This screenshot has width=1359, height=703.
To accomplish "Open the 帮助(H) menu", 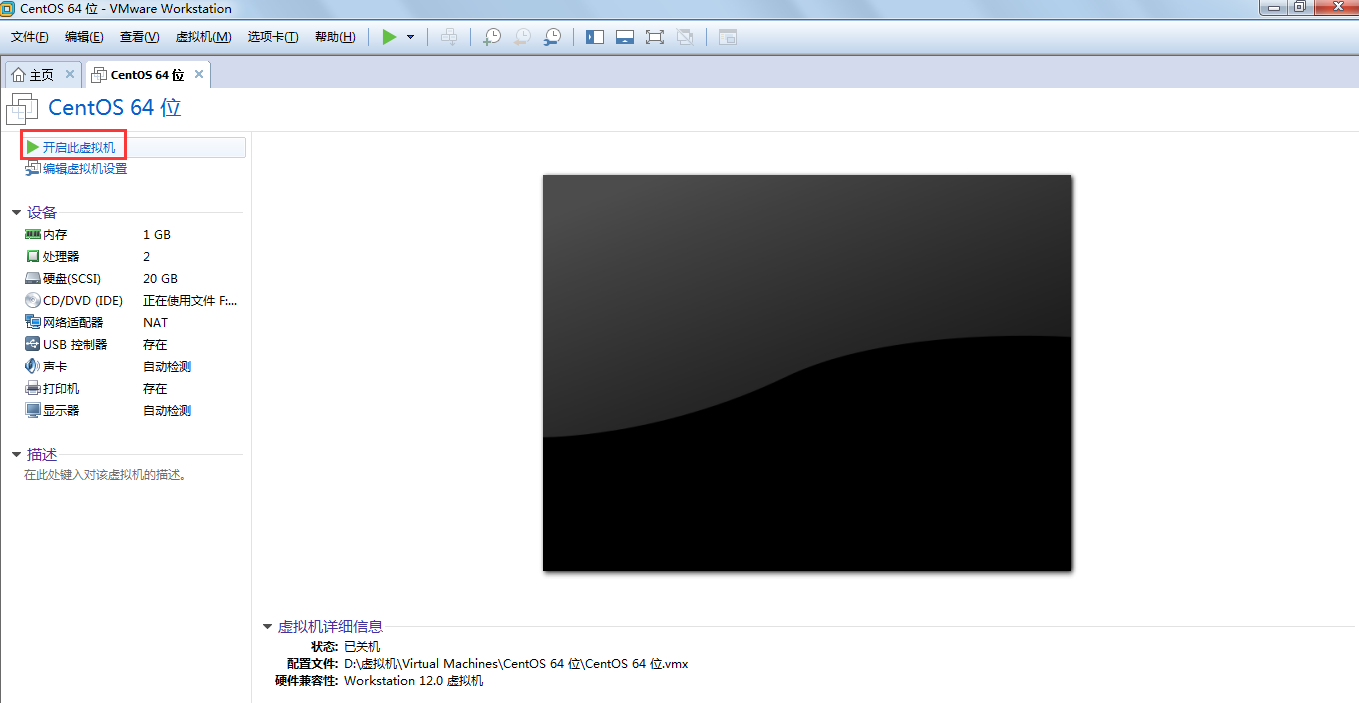I will click(335, 37).
